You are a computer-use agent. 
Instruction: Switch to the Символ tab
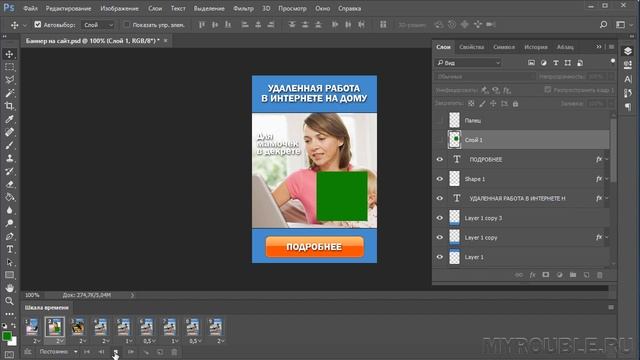504,47
